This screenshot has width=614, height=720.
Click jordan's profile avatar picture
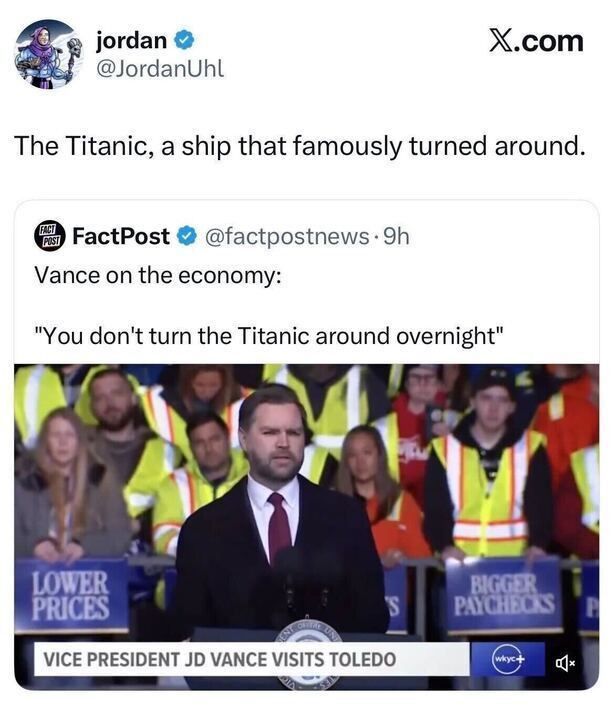[48, 54]
